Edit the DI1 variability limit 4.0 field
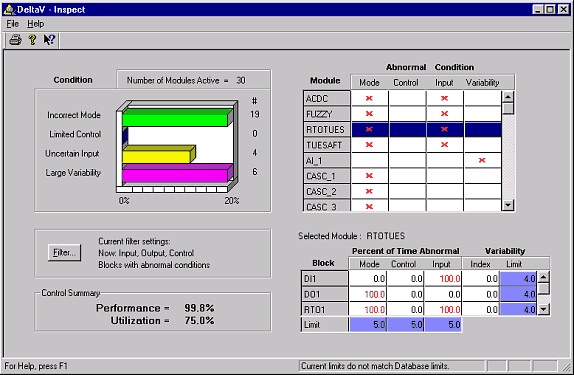The height and width of the screenshot is (375, 574). 518,279
